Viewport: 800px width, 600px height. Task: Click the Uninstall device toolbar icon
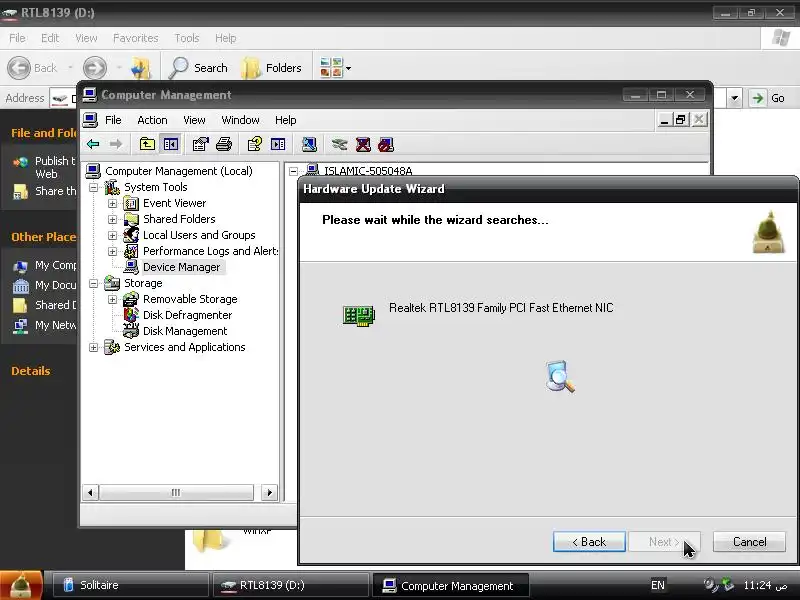pos(363,144)
